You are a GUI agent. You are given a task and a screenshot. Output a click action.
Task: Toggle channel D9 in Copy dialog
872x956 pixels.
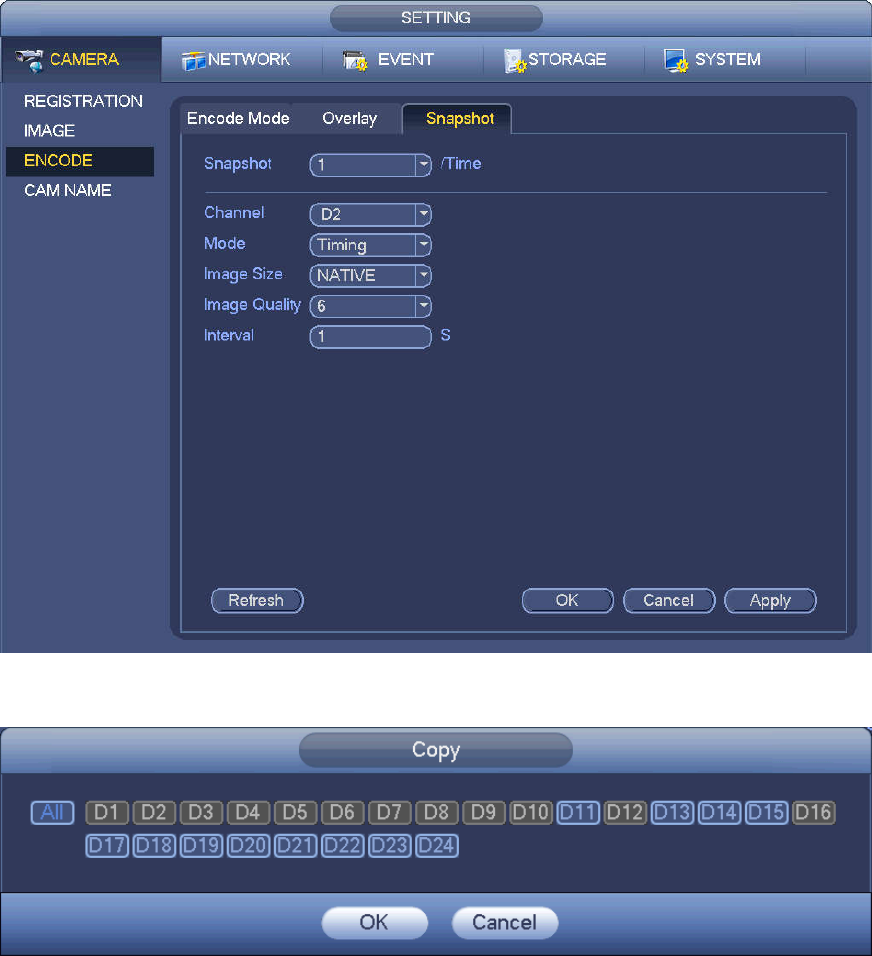point(484,813)
